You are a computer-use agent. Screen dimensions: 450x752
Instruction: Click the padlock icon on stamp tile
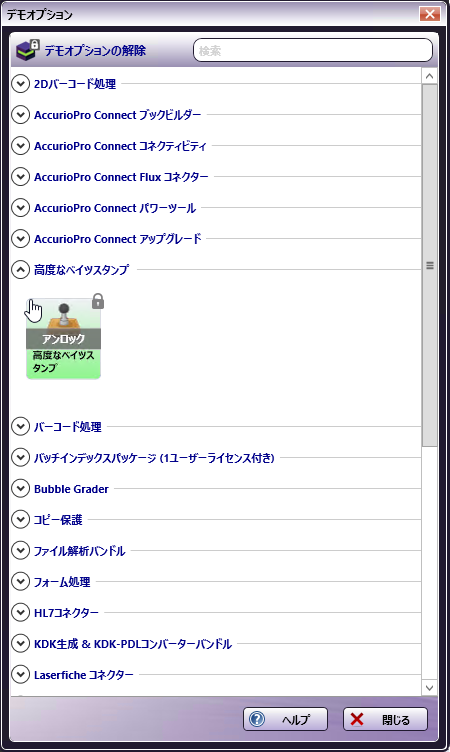(98, 301)
